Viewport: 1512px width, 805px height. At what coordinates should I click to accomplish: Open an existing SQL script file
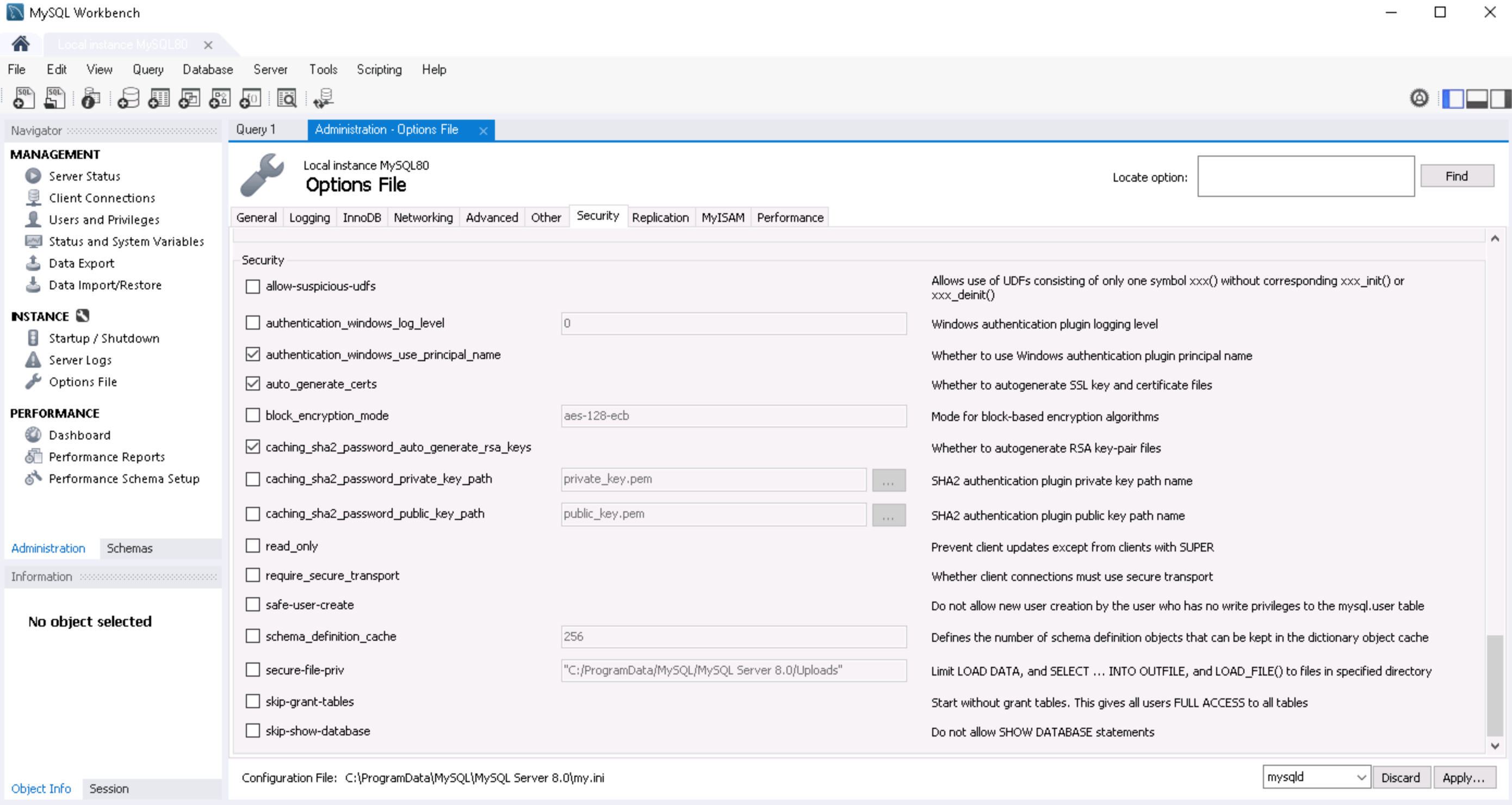coord(54,98)
